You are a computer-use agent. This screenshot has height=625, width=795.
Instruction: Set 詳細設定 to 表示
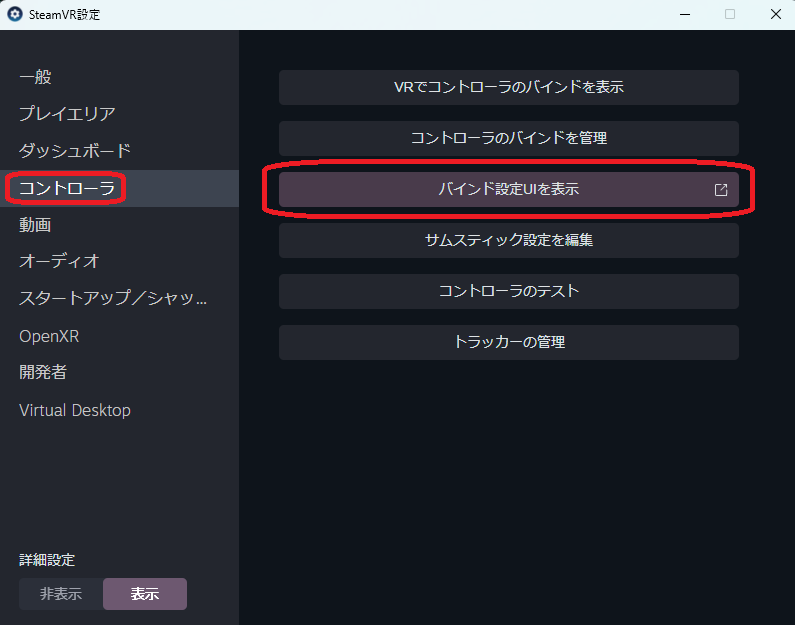click(x=145, y=594)
